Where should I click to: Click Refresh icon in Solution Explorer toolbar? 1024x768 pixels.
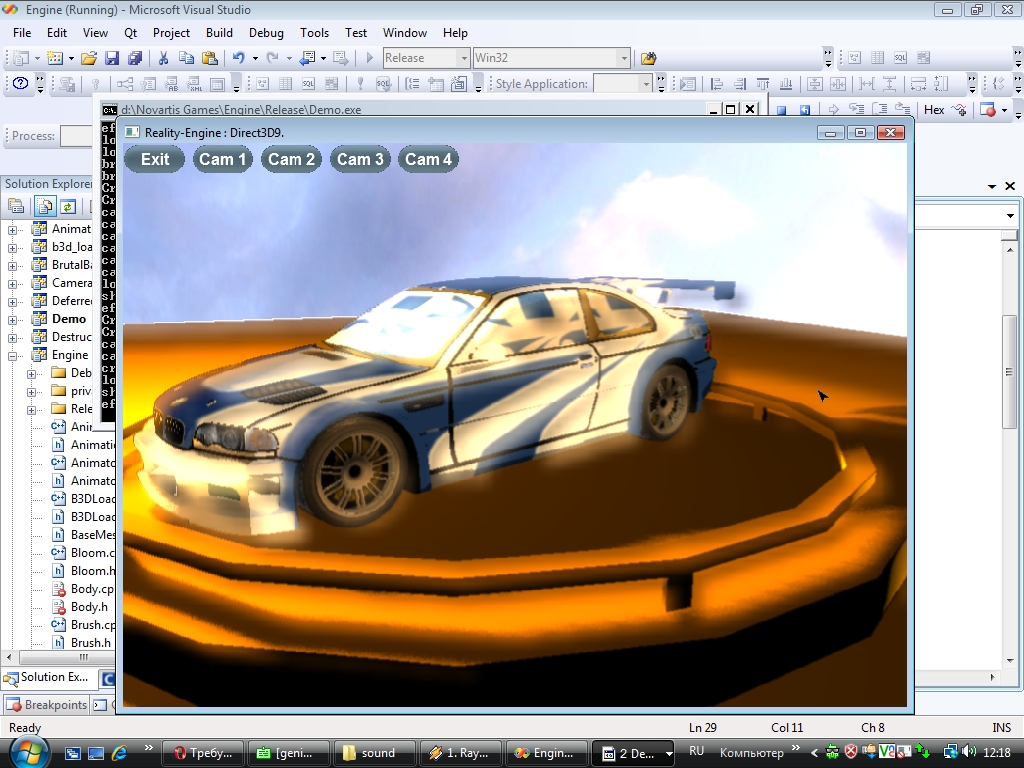[x=67, y=207]
